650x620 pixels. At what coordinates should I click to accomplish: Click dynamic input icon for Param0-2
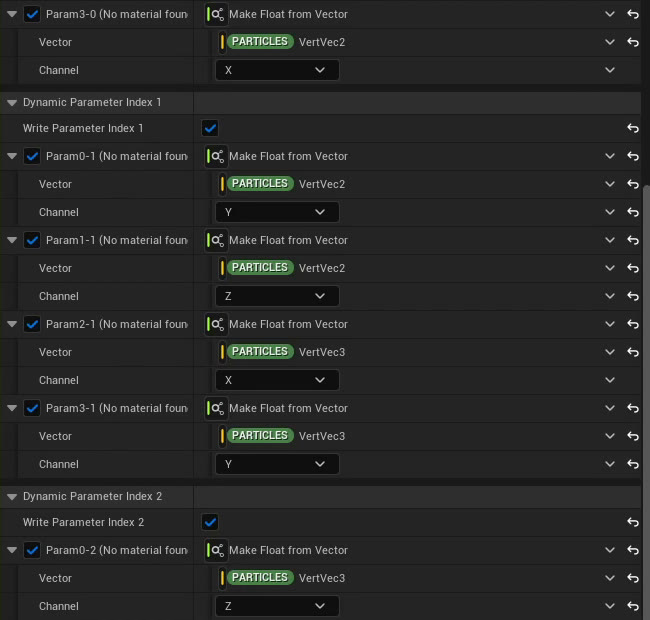click(x=215, y=550)
